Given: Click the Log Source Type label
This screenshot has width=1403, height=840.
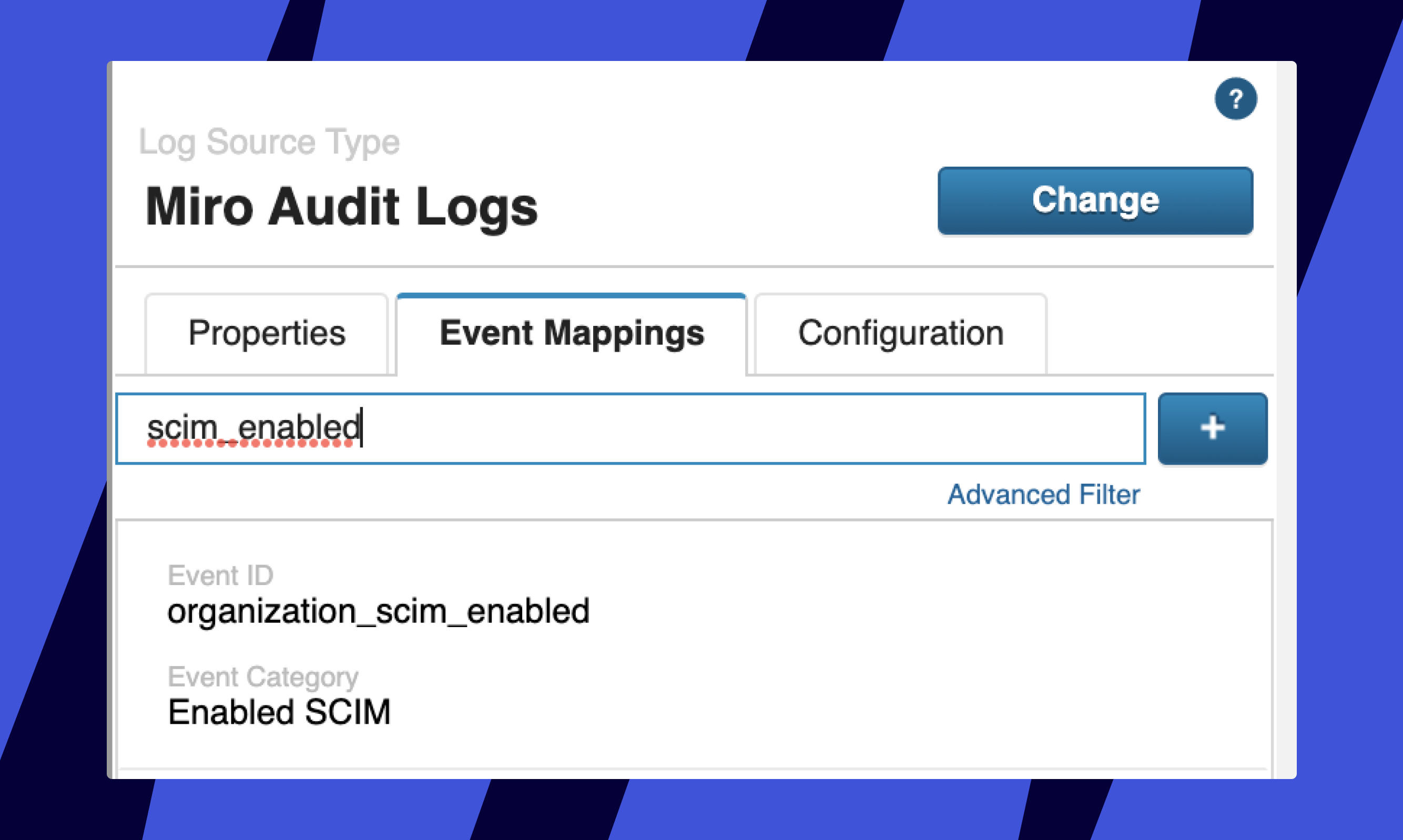Looking at the screenshot, I should [x=269, y=141].
